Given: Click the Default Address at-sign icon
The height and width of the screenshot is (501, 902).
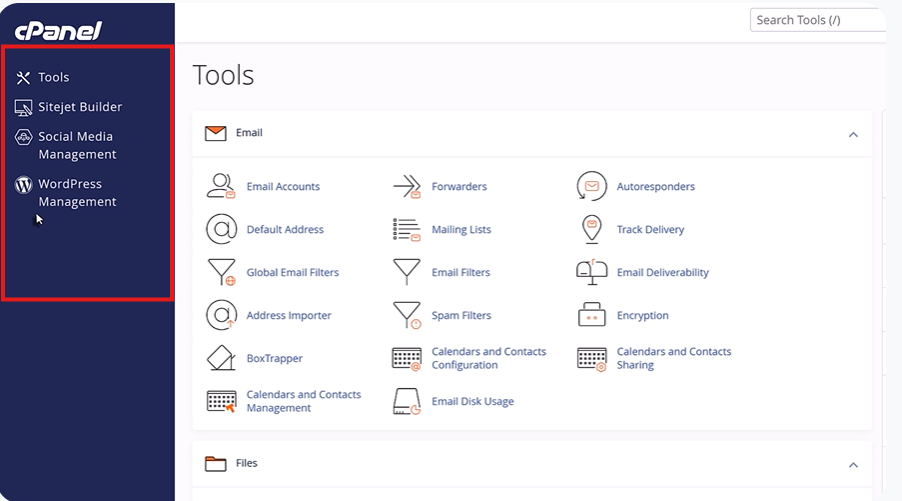Looking at the screenshot, I should click(221, 229).
